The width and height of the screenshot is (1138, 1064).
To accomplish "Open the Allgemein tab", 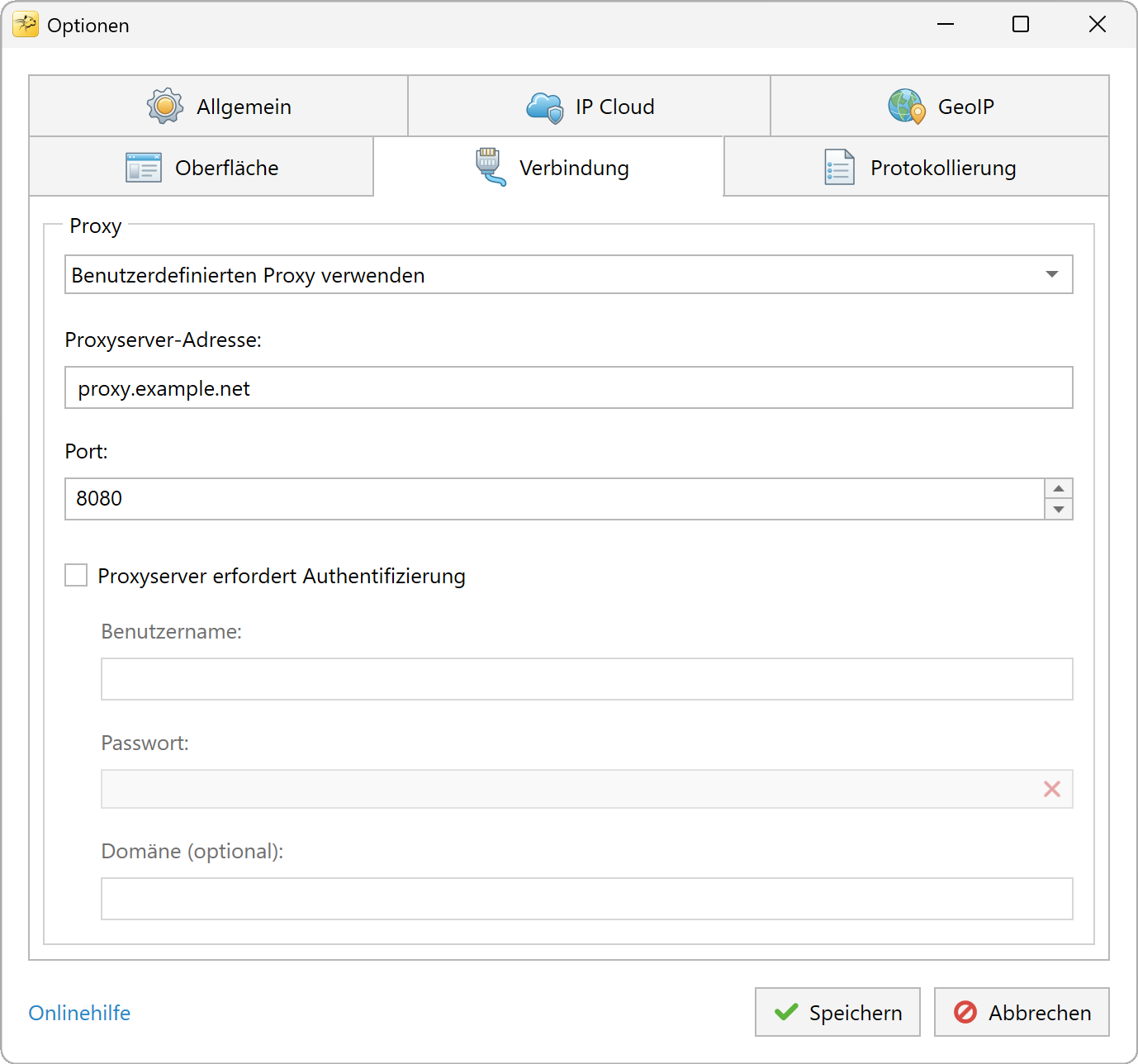I will (219, 106).
